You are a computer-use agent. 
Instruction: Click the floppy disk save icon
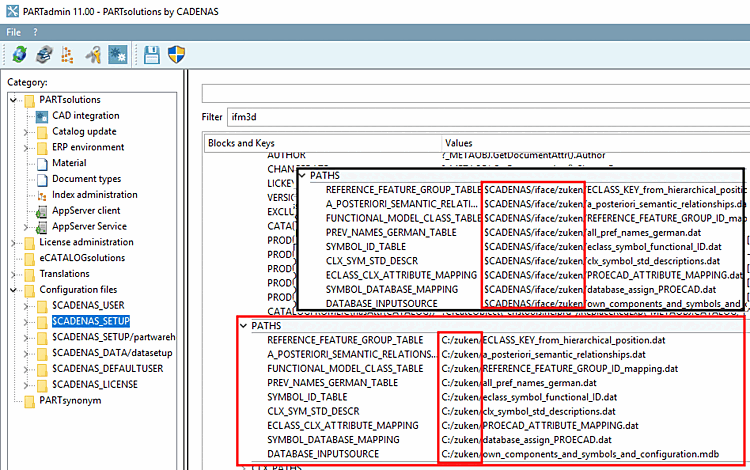(x=152, y=55)
